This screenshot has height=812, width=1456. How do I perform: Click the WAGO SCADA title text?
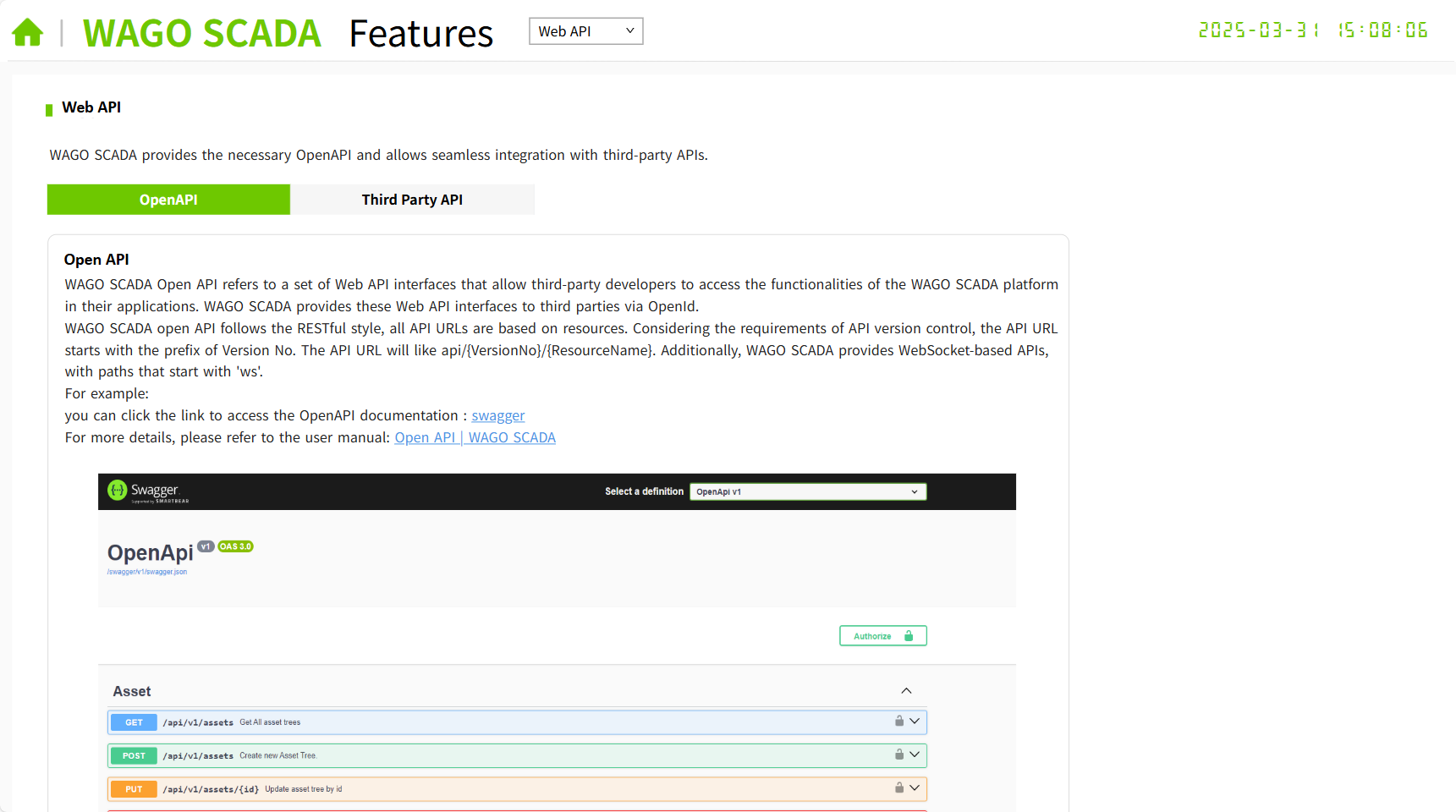(x=201, y=34)
